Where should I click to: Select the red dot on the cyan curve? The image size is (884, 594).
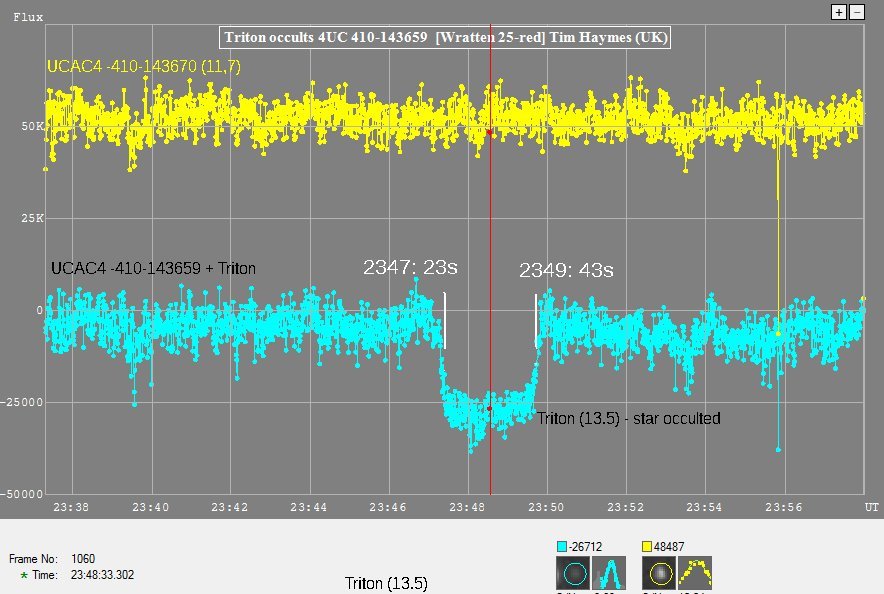pyautogui.click(x=489, y=409)
